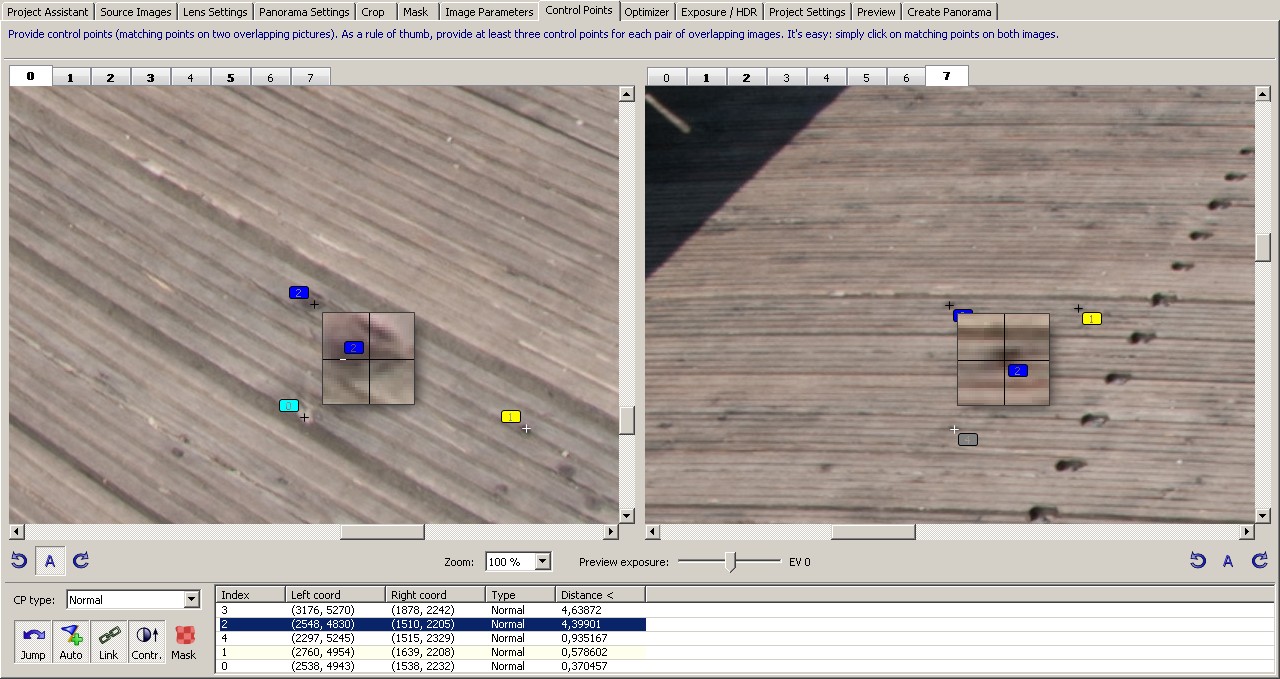Screen dimensions: 1280x679
Task: Click the Jump tool icon
Action: point(33,641)
